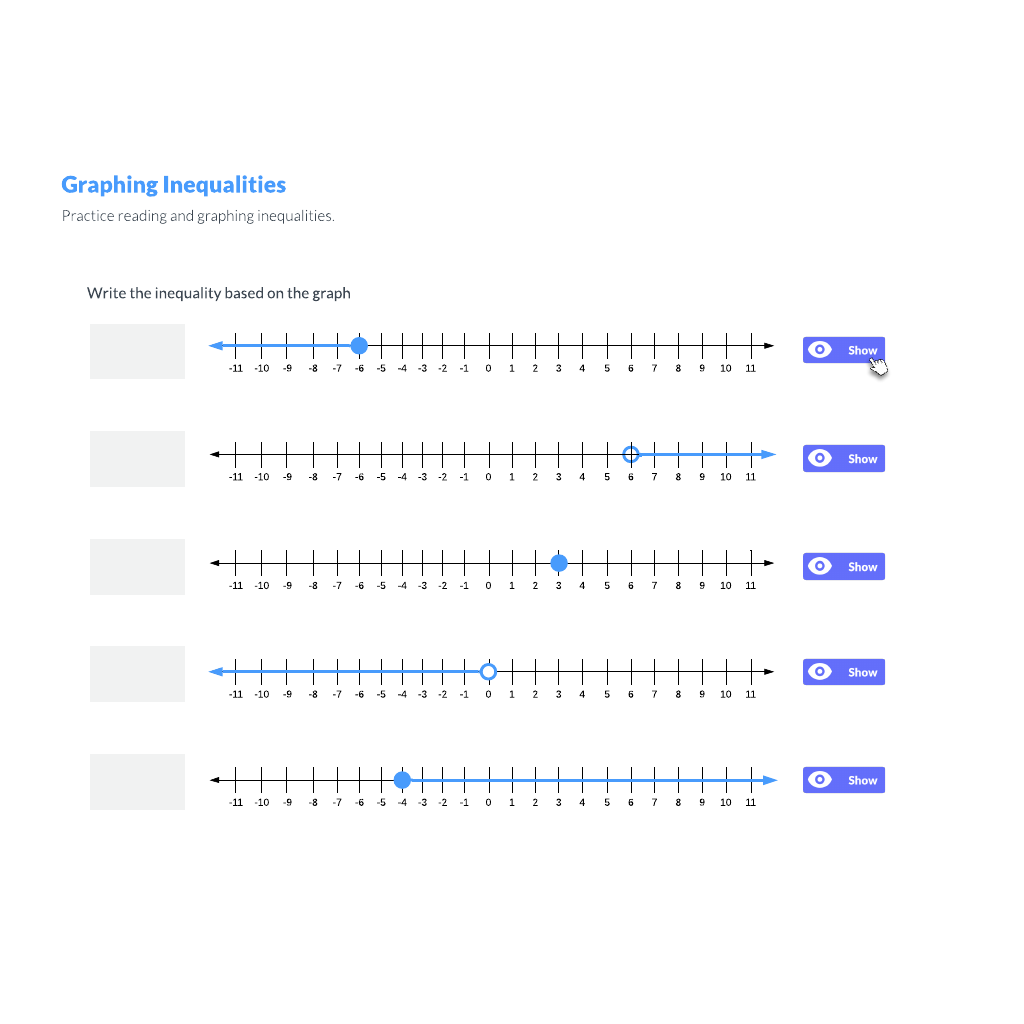Click the open circle at 6 on second line
This screenshot has width=1024, height=1024.
tap(631, 454)
